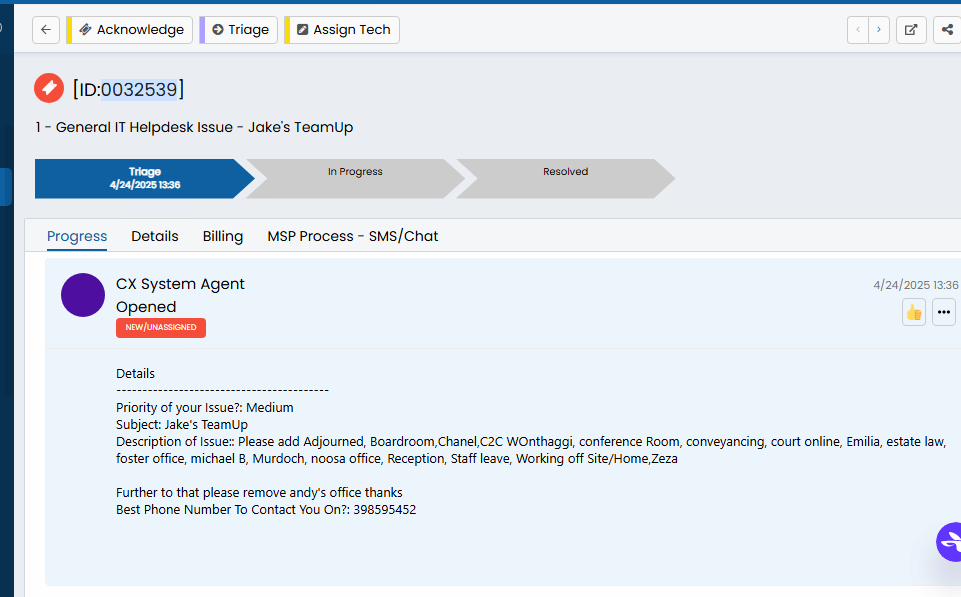Open the purple chat assistant widget
Viewport: 961px width, 597px height.
(x=949, y=542)
